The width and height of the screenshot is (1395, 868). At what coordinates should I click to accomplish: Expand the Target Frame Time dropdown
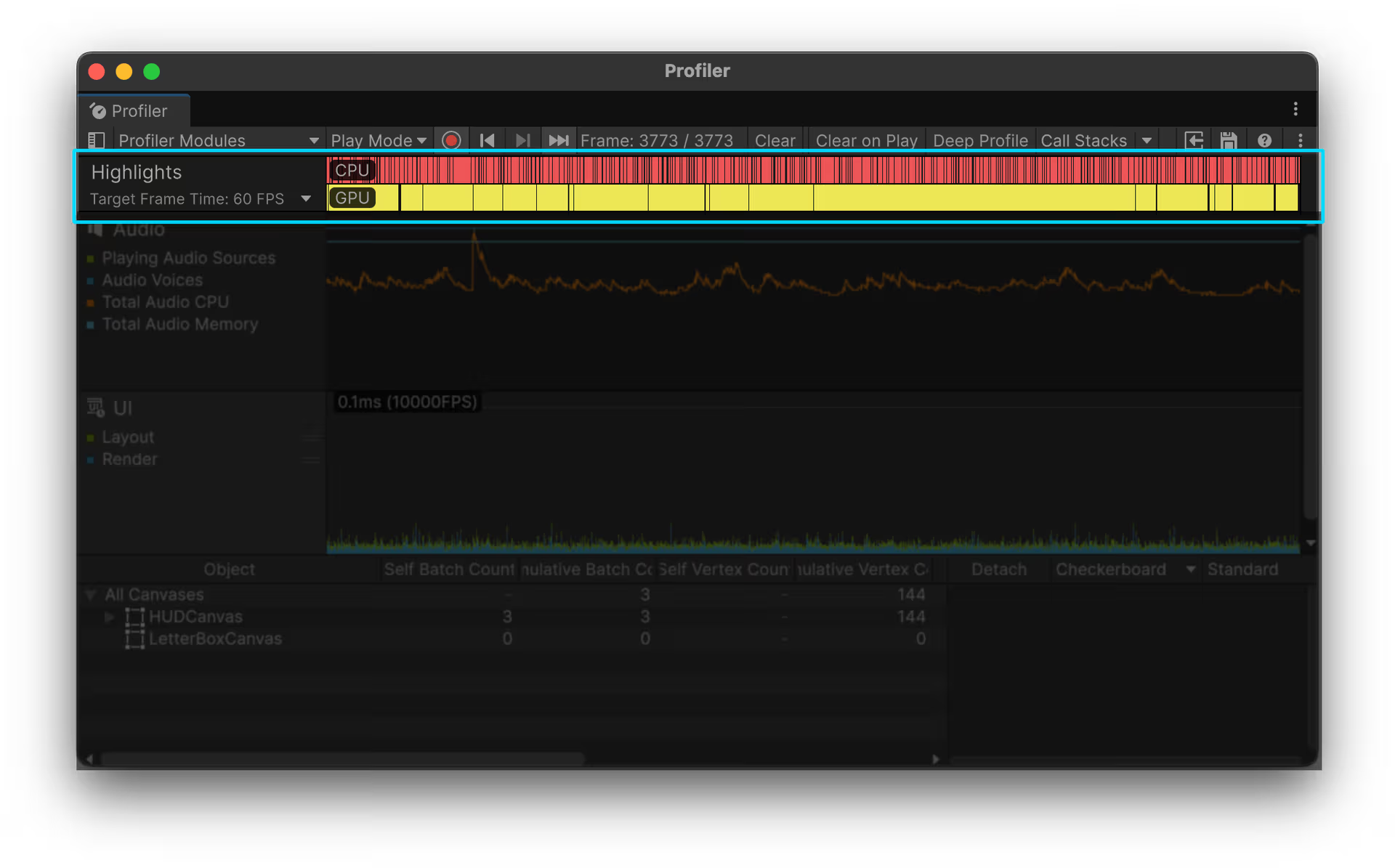(x=306, y=199)
